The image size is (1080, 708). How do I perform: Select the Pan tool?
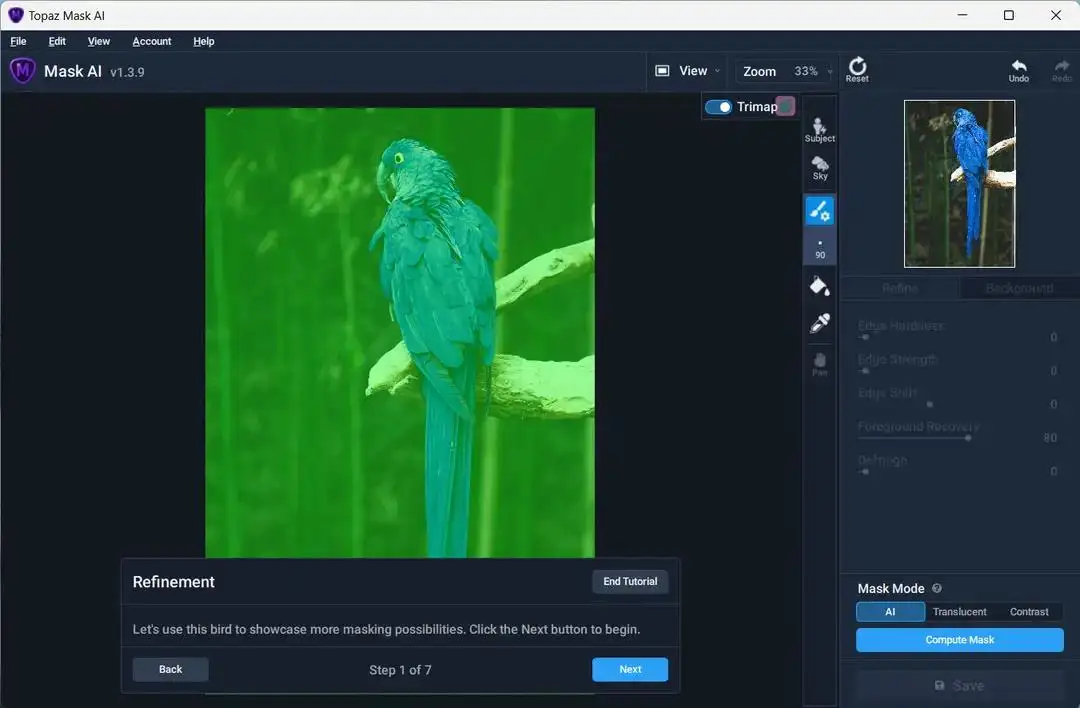click(819, 360)
